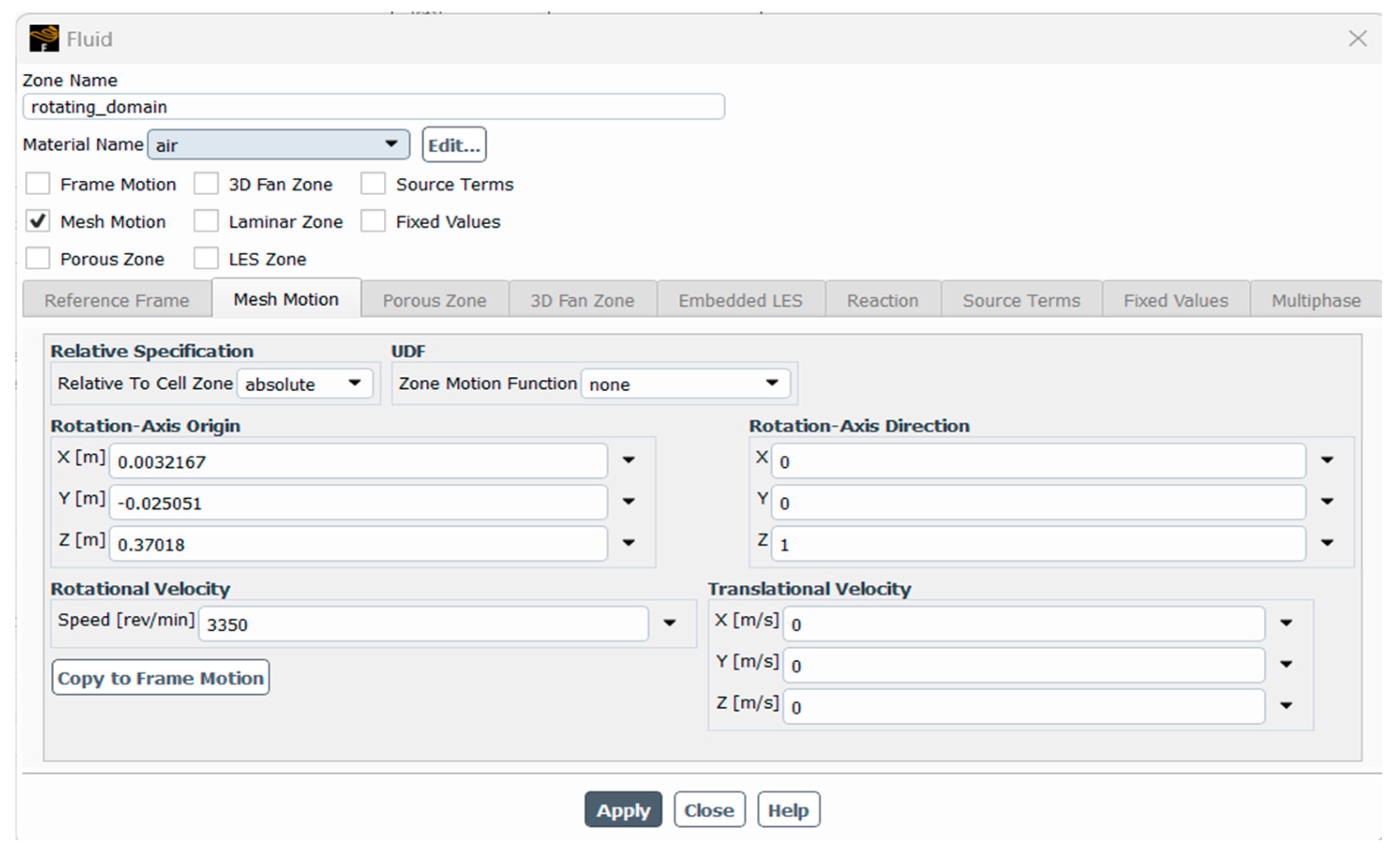Close the Fluid dialog window
This screenshot has height=856, width=1400.
point(1357,38)
